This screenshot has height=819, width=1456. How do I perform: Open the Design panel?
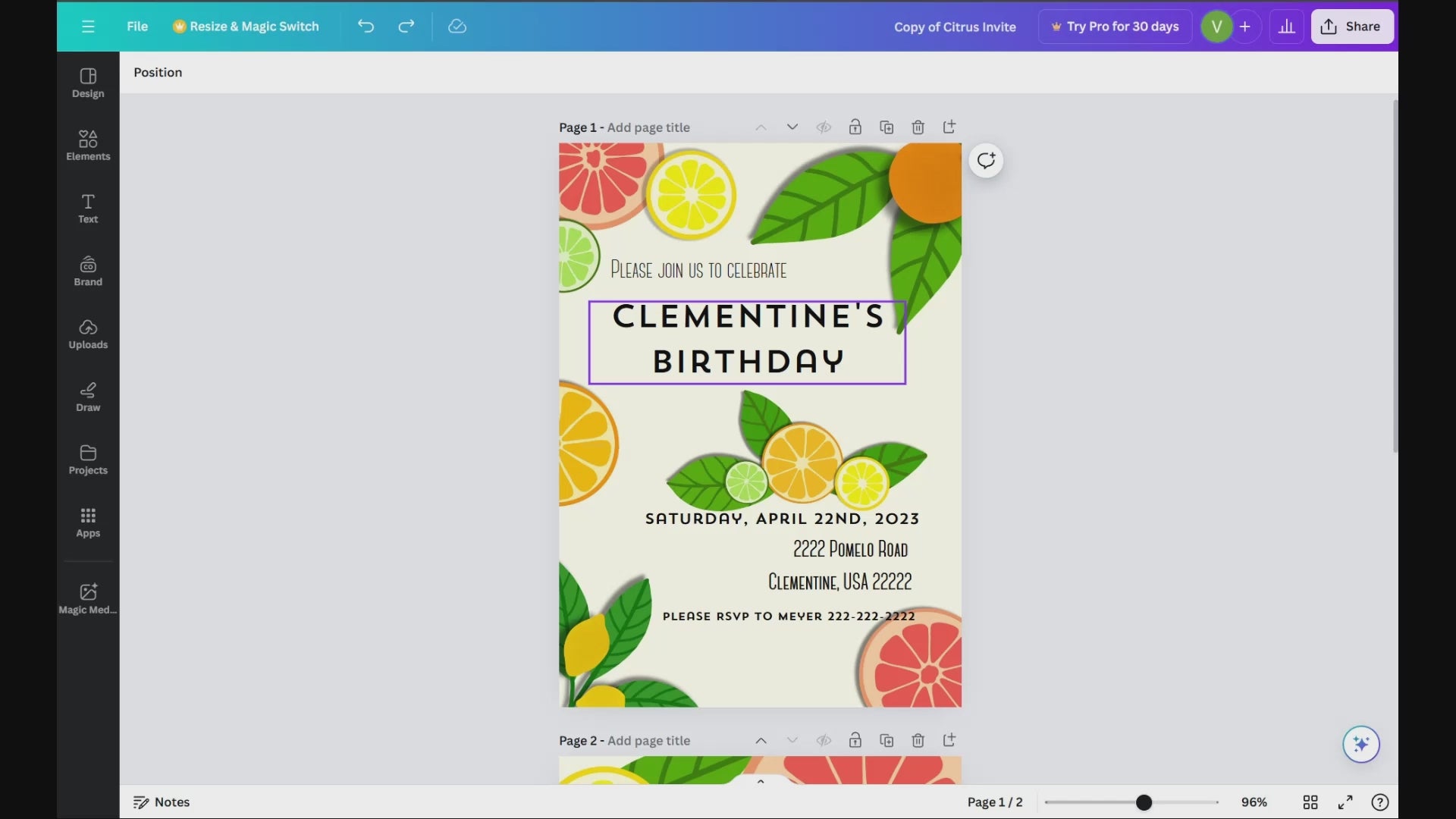88,83
